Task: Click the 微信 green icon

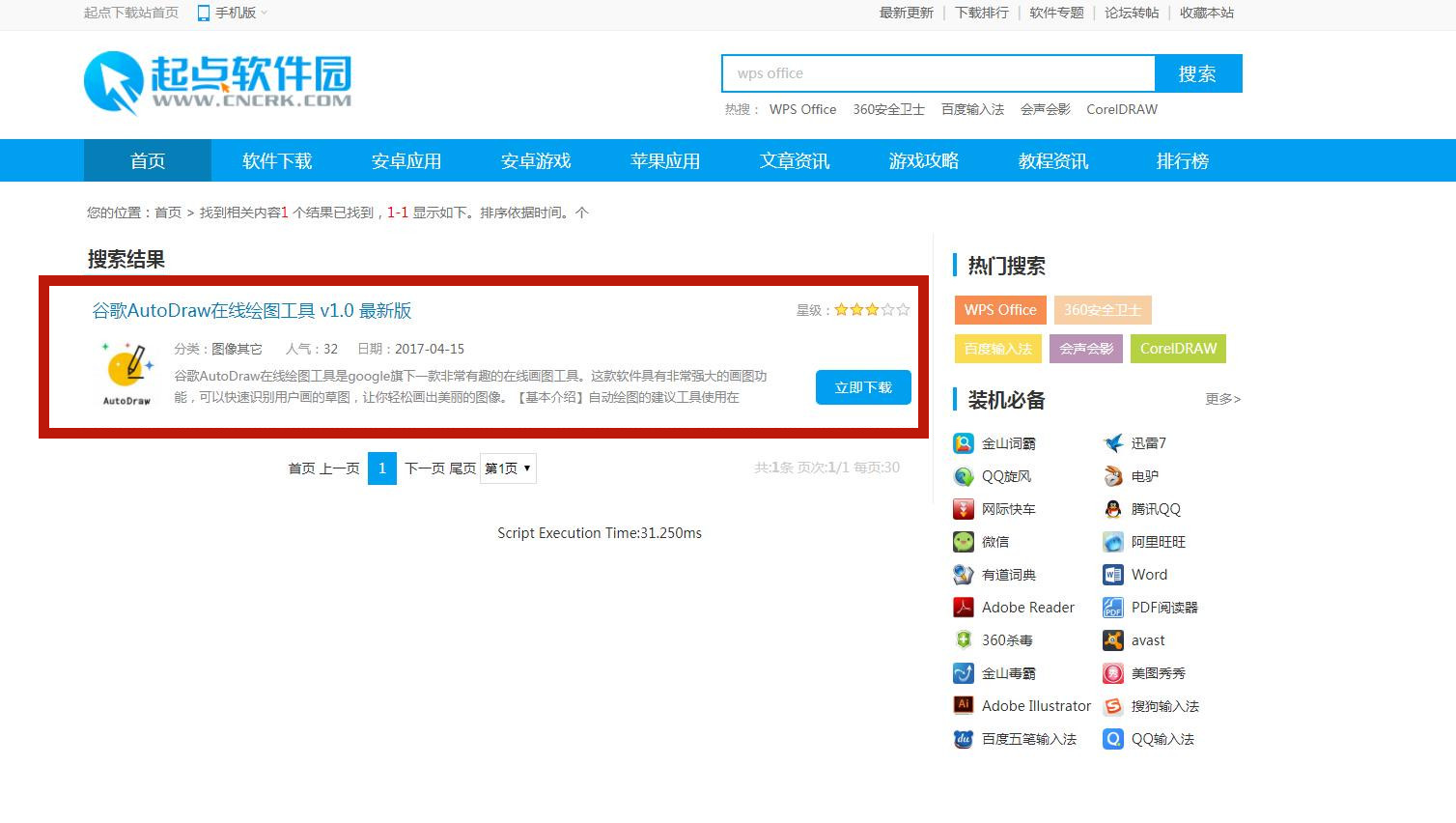Action: [963, 542]
